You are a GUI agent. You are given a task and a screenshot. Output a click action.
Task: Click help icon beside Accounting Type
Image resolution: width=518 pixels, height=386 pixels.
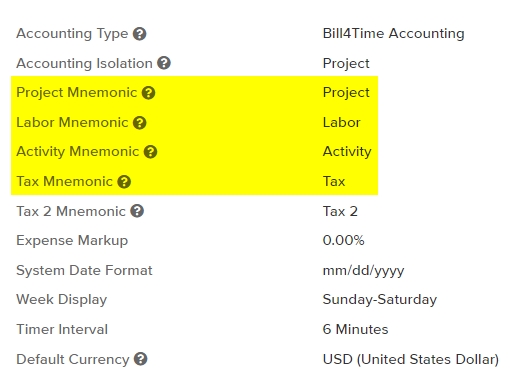[x=140, y=34]
